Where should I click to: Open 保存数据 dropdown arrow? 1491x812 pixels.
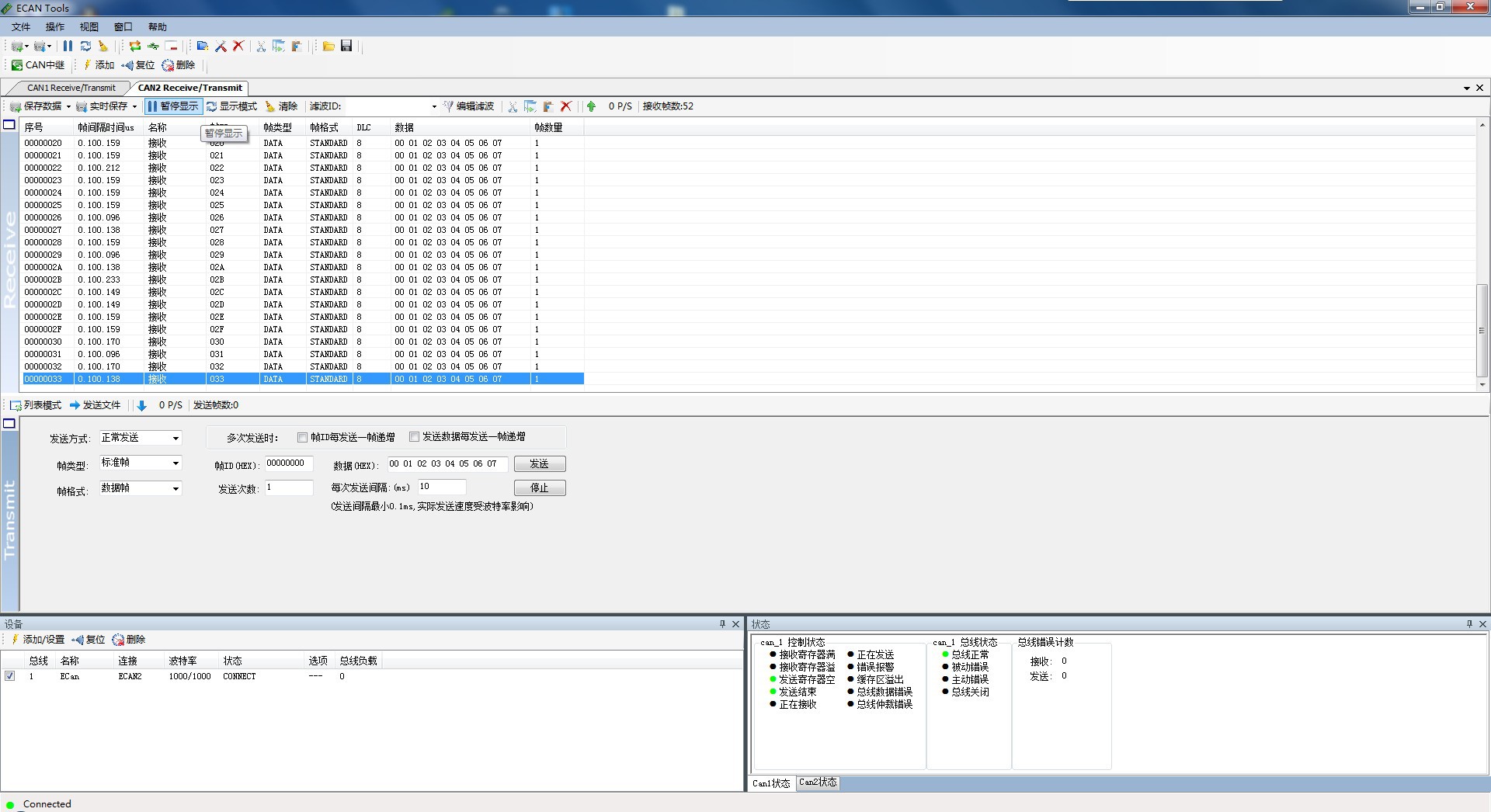[68, 106]
